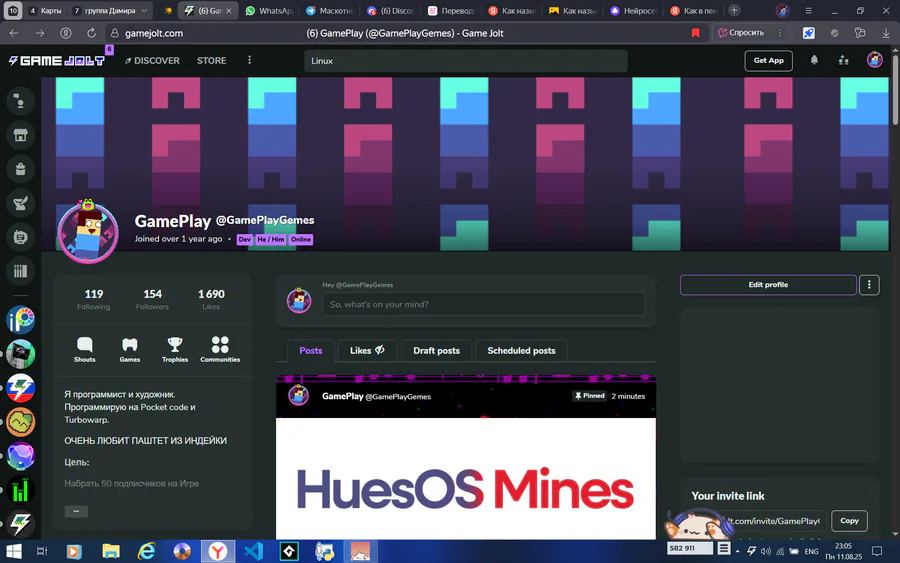
Task: Open the purple globe community icon
Action: pyautogui.click(x=21, y=456)
